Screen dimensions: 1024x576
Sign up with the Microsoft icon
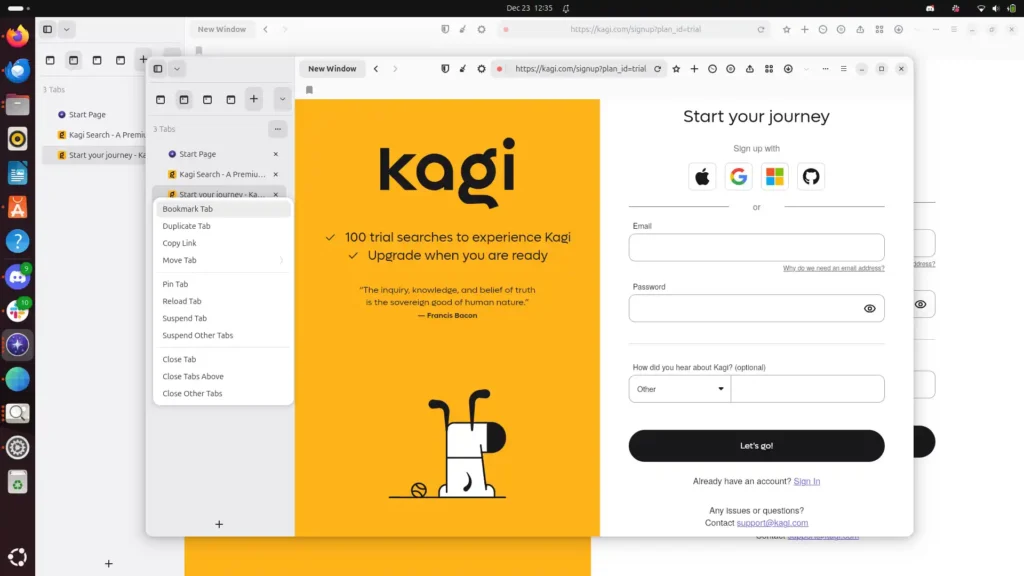click(775, 175)
